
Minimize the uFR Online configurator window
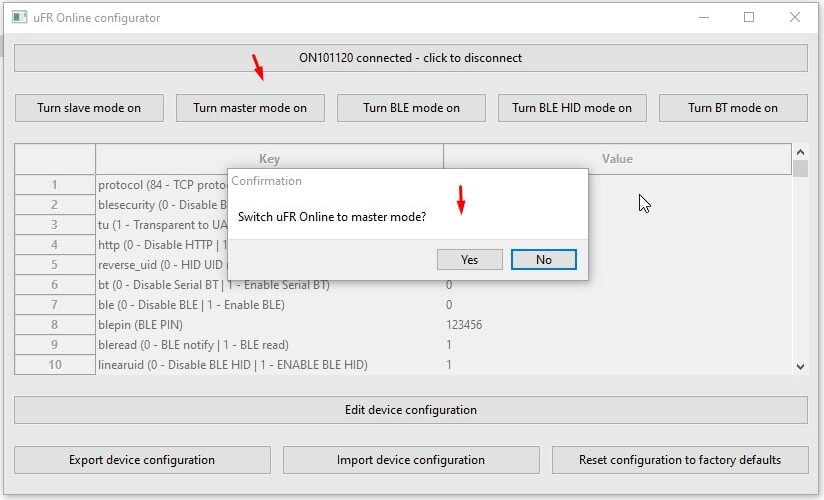point(704,17)
